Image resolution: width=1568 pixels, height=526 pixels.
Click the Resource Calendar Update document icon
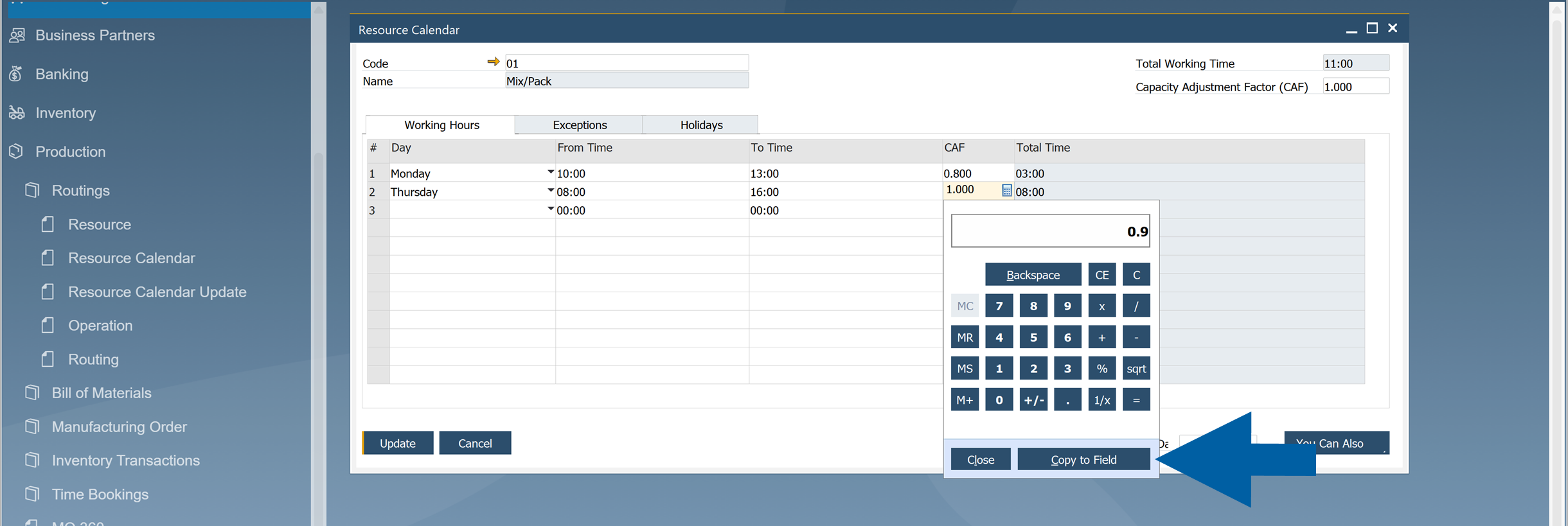pos(48,292)
